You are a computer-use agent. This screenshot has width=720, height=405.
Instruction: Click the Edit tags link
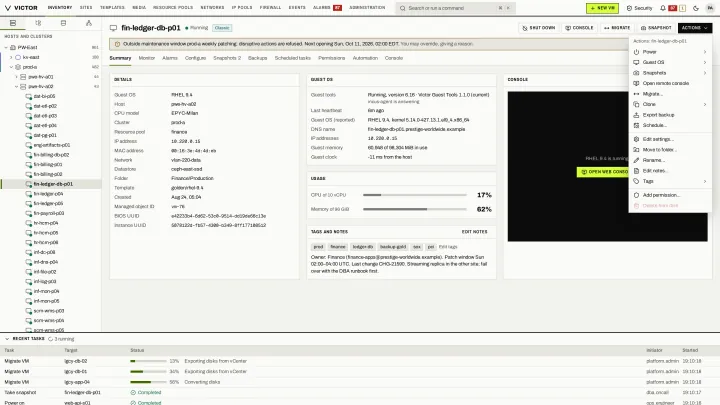pyautogui.click(x=448, y=247)
